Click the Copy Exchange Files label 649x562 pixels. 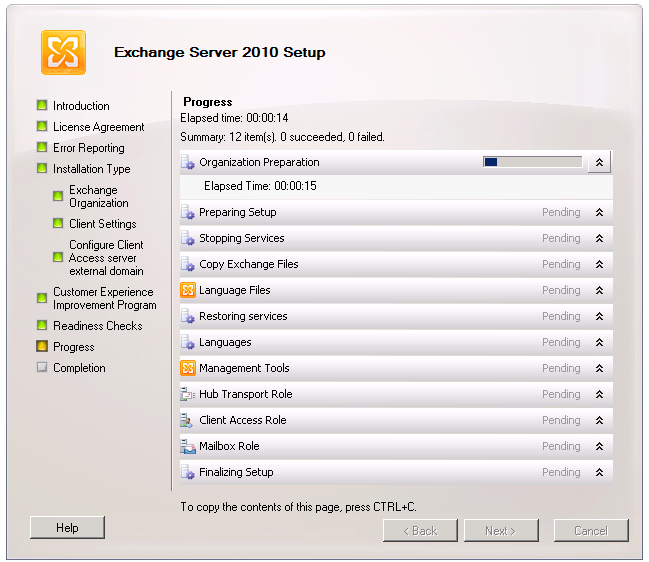[x=249, y=264]
